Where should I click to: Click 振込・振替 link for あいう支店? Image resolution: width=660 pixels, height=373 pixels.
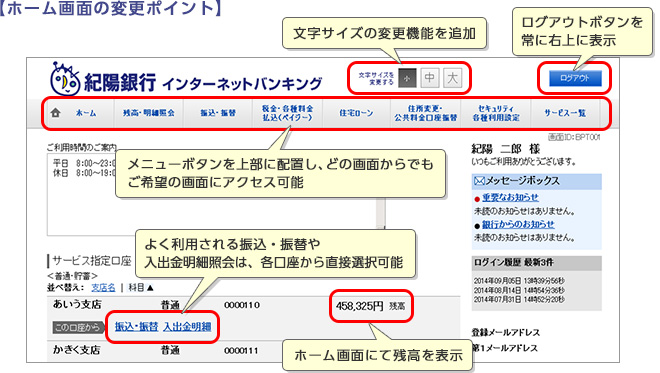(136, 326)
